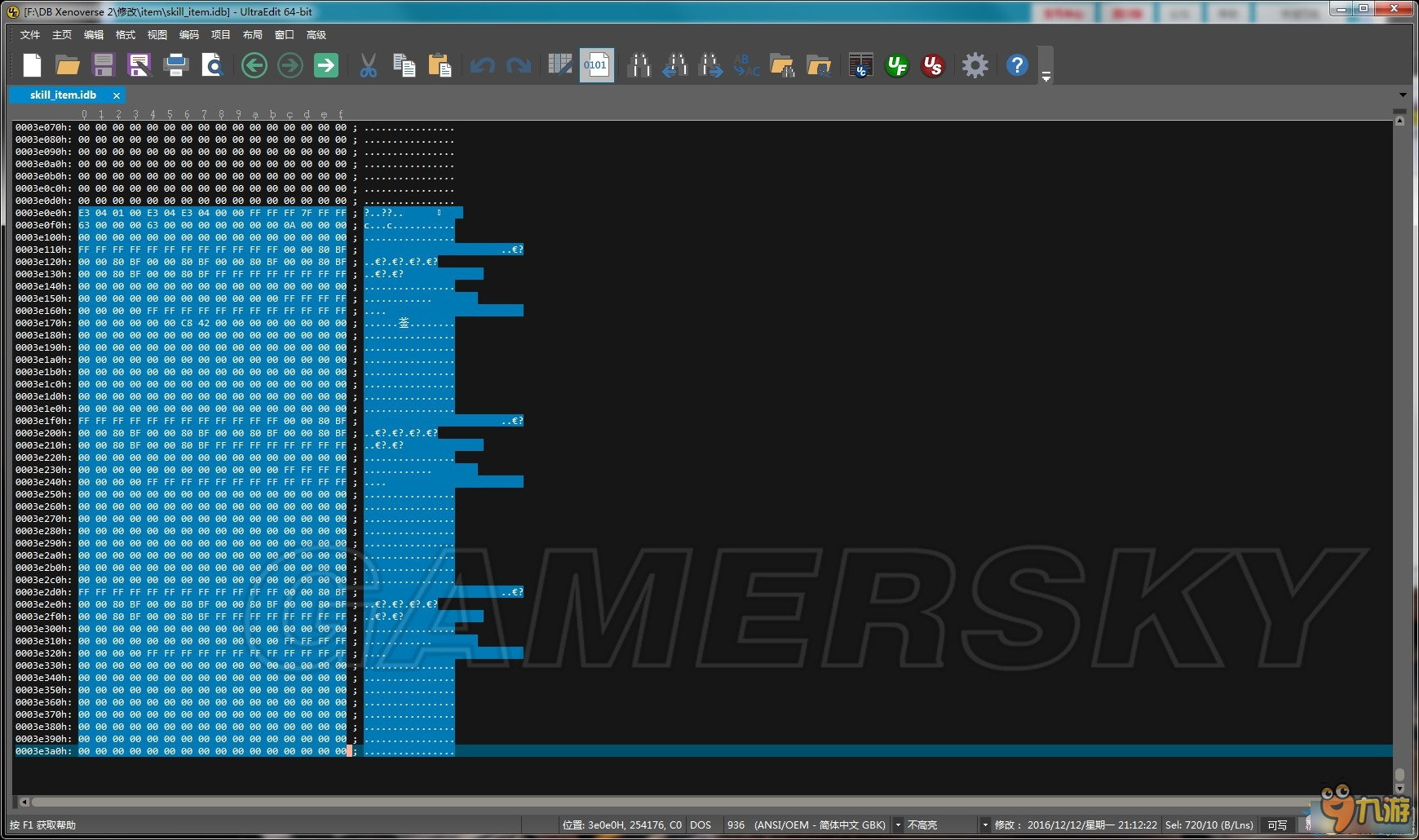Click the Find Previous binoculars icon
The image size is (1419, 840).
point(674,65)
